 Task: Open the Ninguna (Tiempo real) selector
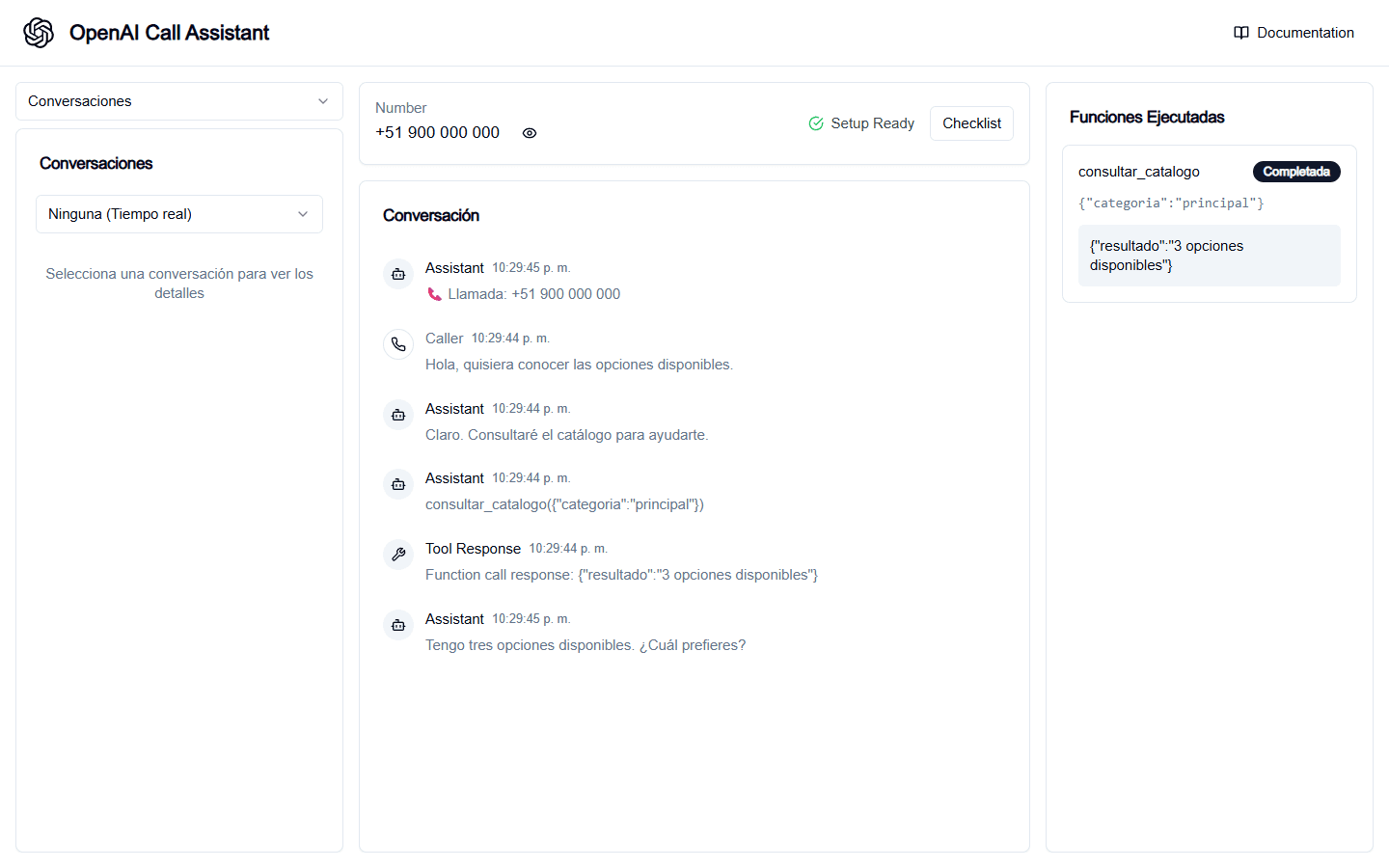179,214
